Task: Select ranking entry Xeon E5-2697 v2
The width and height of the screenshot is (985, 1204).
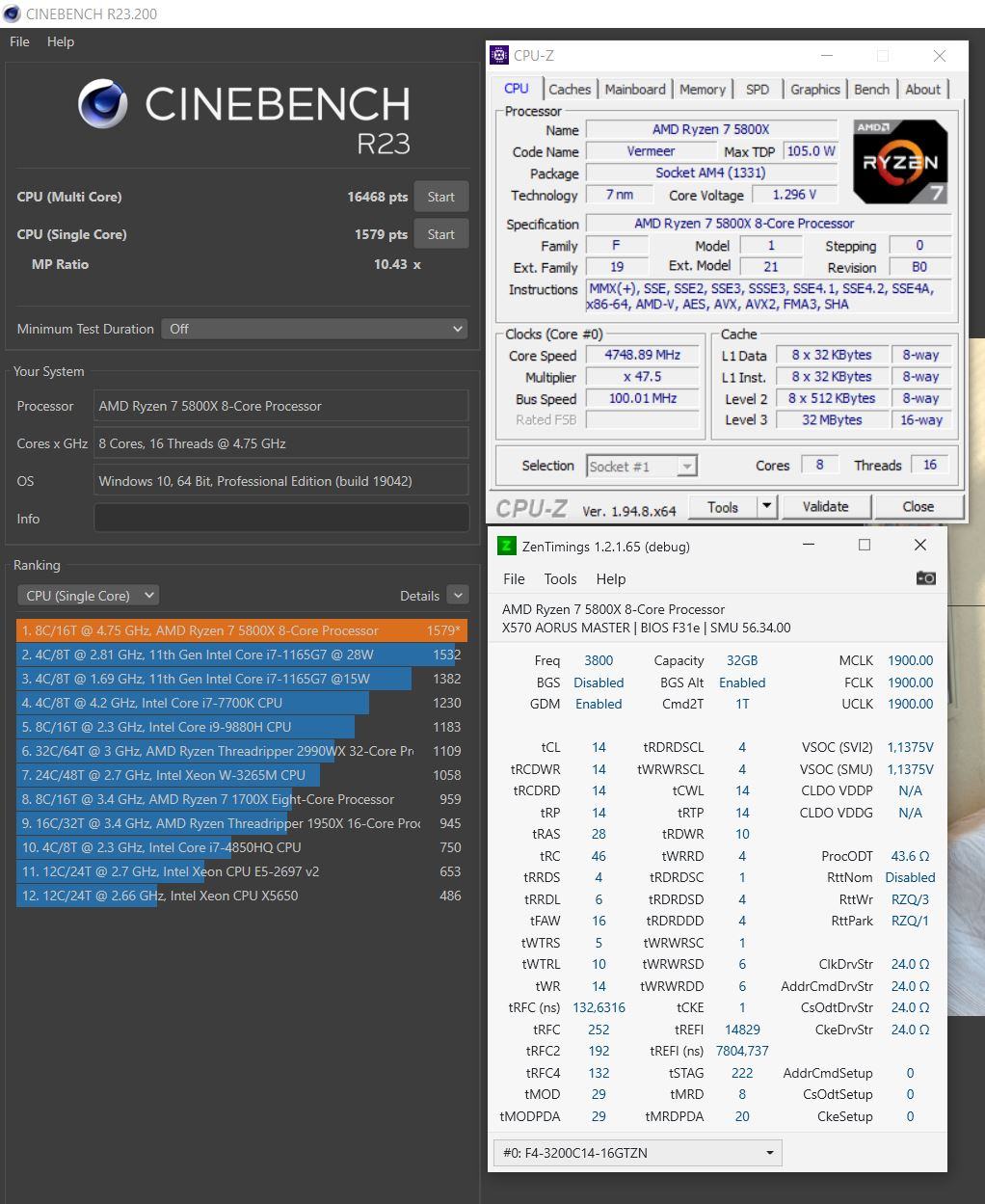Action: pos(242,871)
